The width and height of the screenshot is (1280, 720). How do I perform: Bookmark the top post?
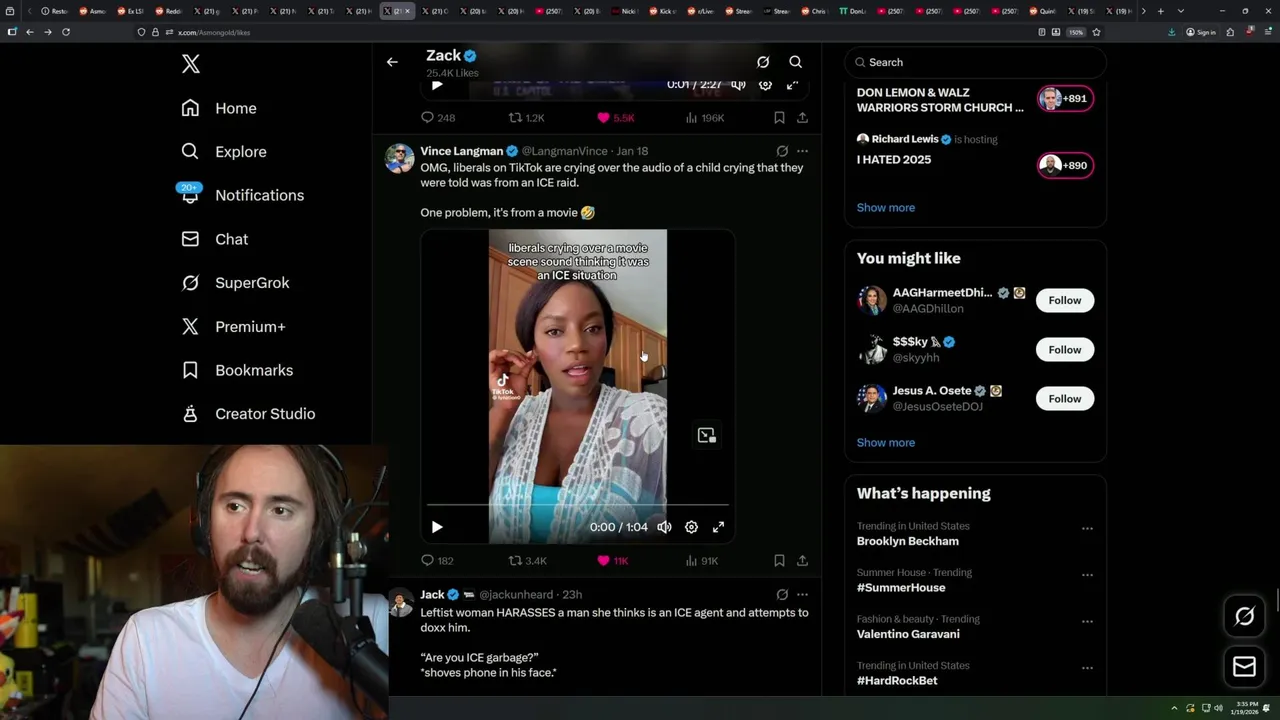click(x=779, y=118)
